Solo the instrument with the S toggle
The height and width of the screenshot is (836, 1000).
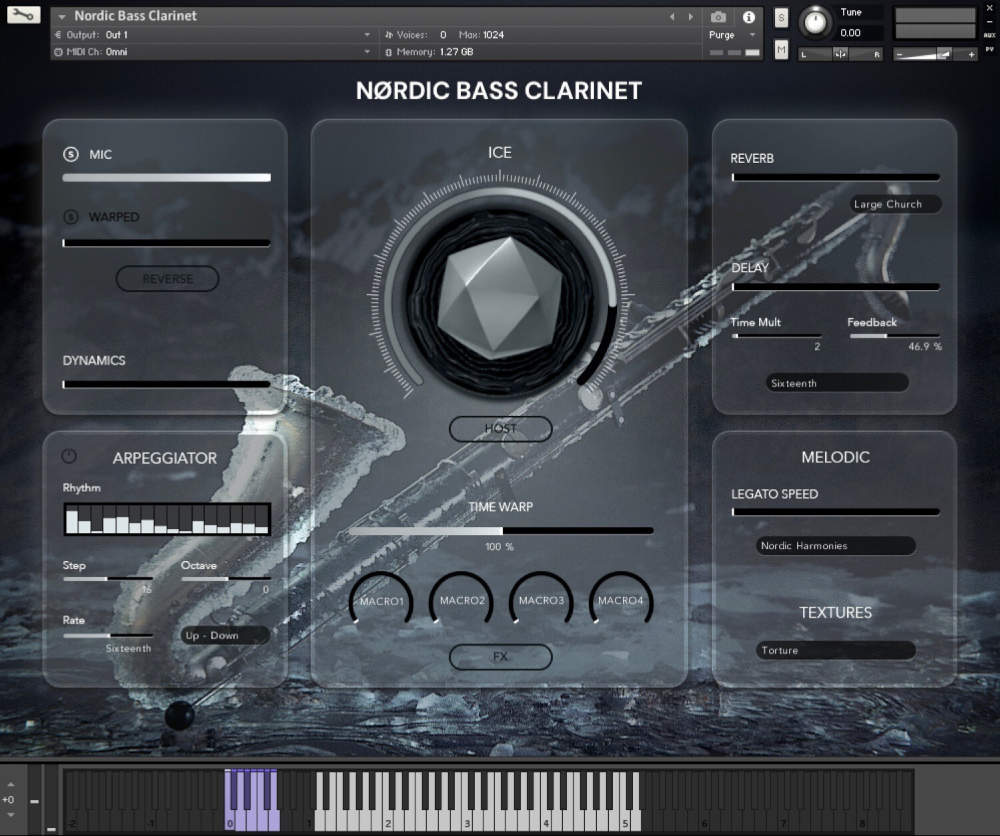click(x=780, y=17)
